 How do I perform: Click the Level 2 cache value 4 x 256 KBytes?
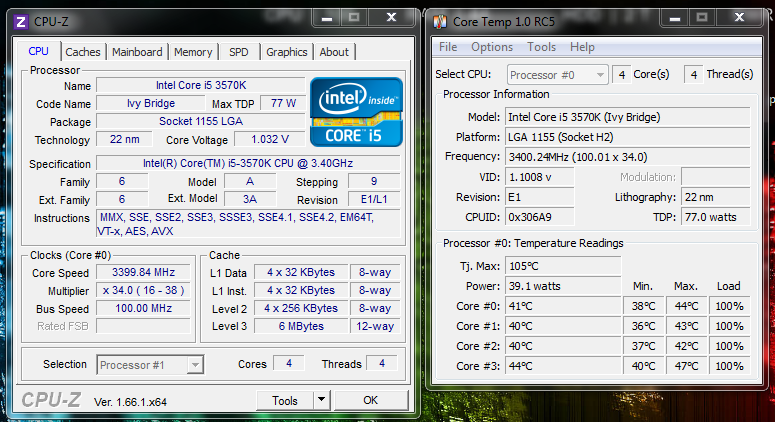[301, 308]
